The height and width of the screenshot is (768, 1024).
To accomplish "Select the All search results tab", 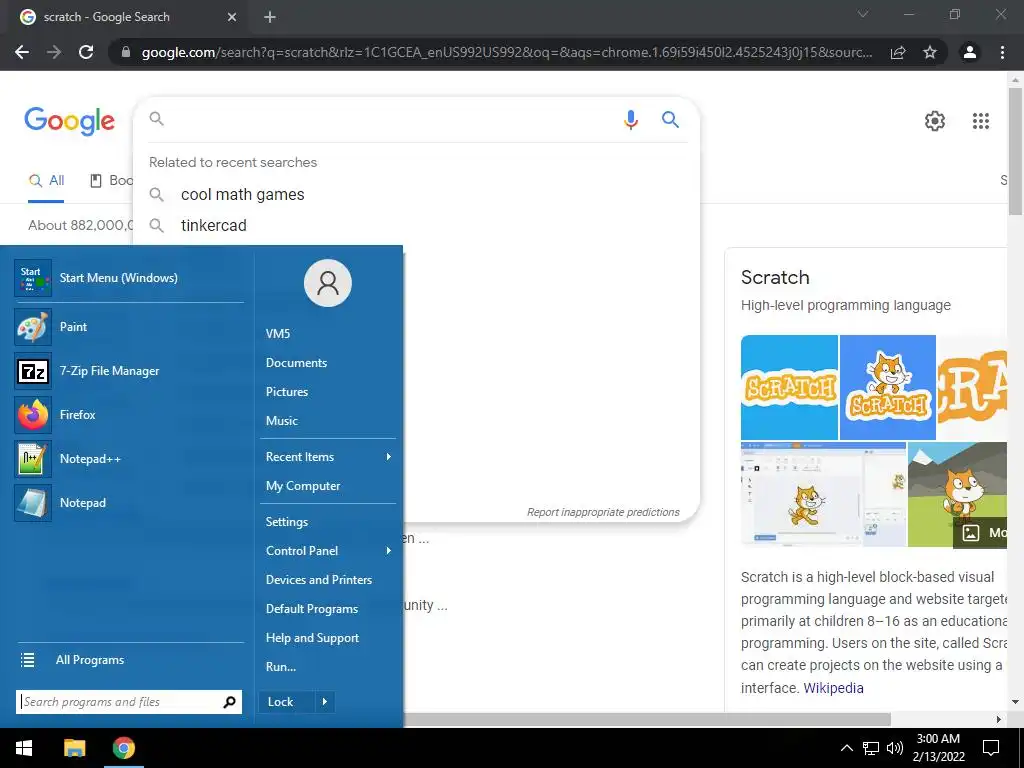I will 46,181.
